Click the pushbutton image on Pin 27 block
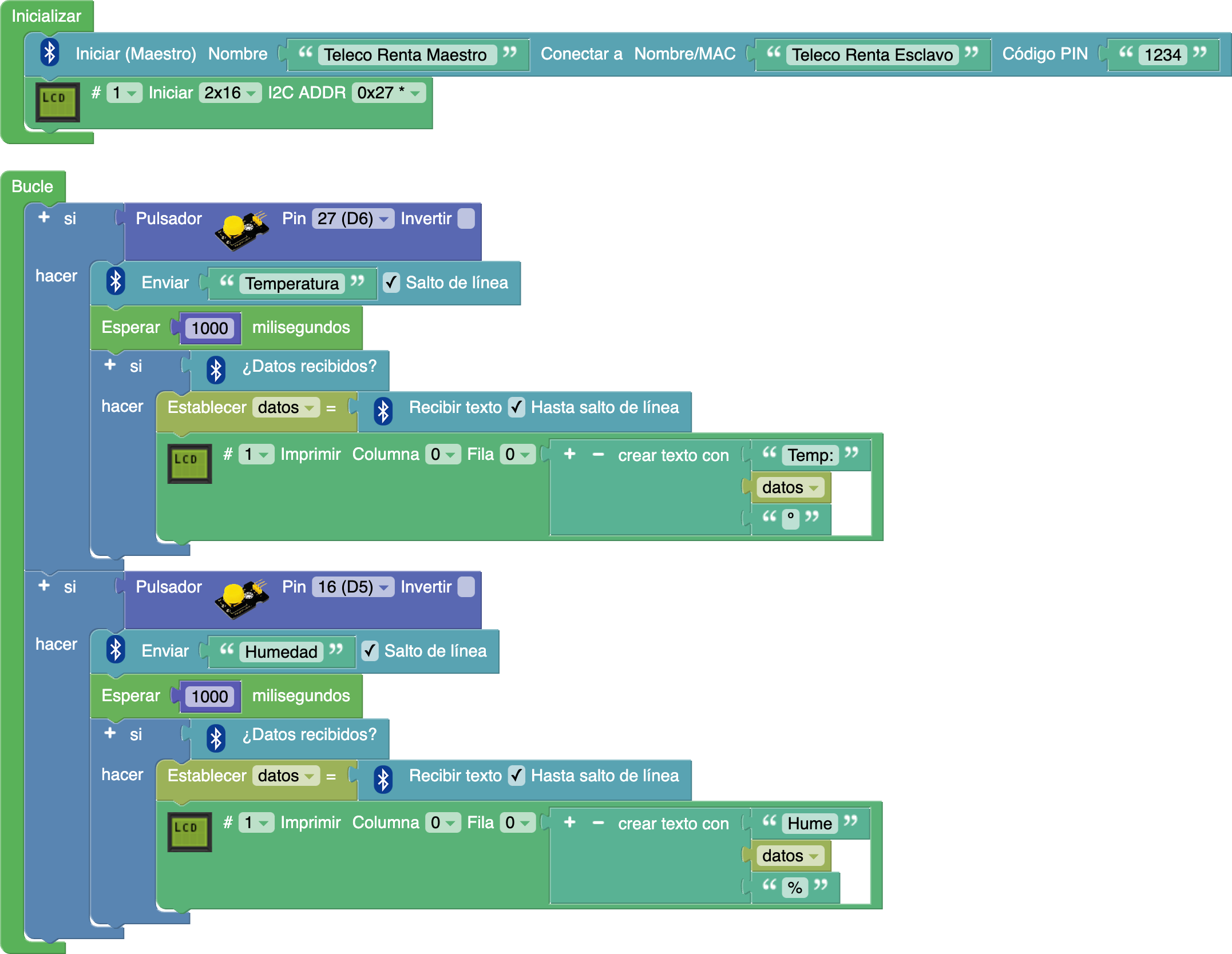The height and width of the screenshot is (954, 1232). coord(241,230)
